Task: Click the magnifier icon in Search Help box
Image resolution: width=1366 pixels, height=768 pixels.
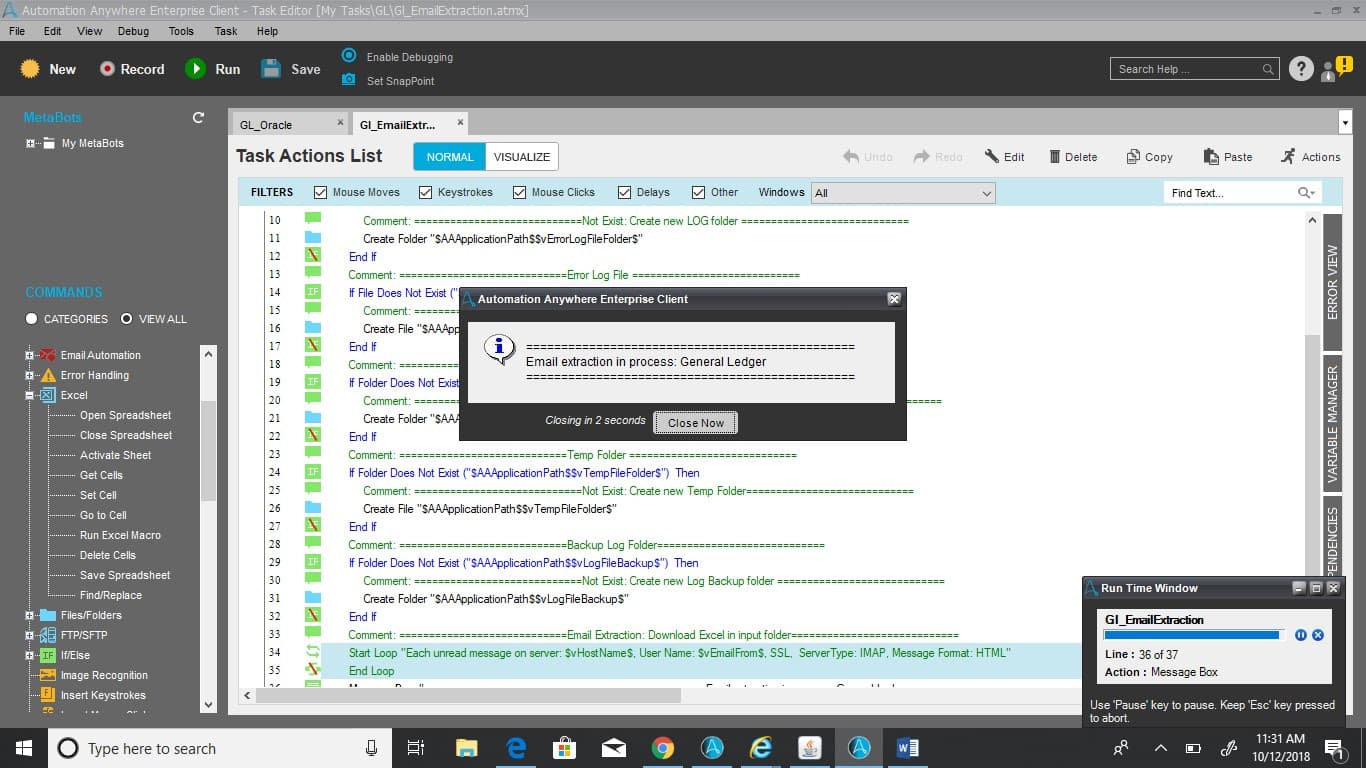Action: [x=1268, y=69]
